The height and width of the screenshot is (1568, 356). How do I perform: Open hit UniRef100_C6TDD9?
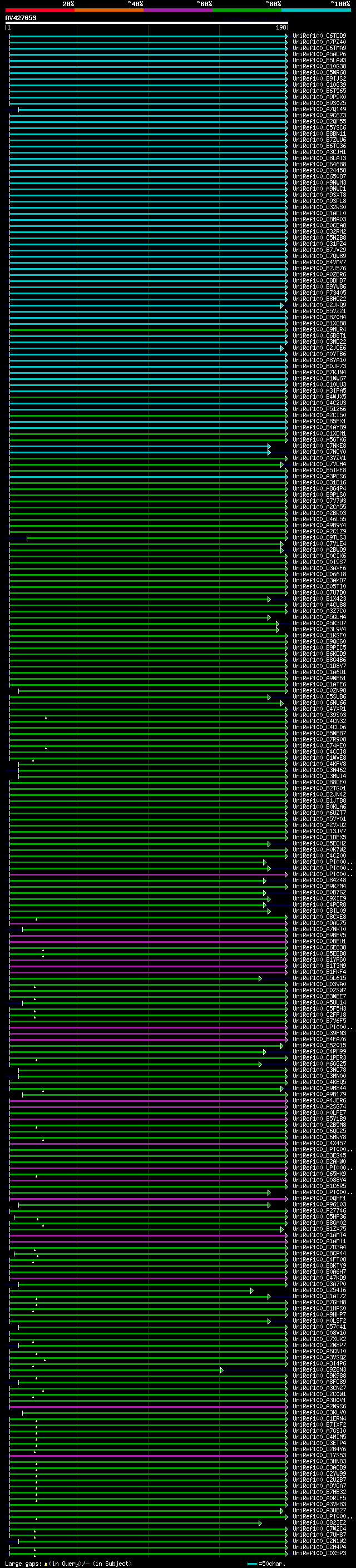pyautogui.click(x=319, y=36)
